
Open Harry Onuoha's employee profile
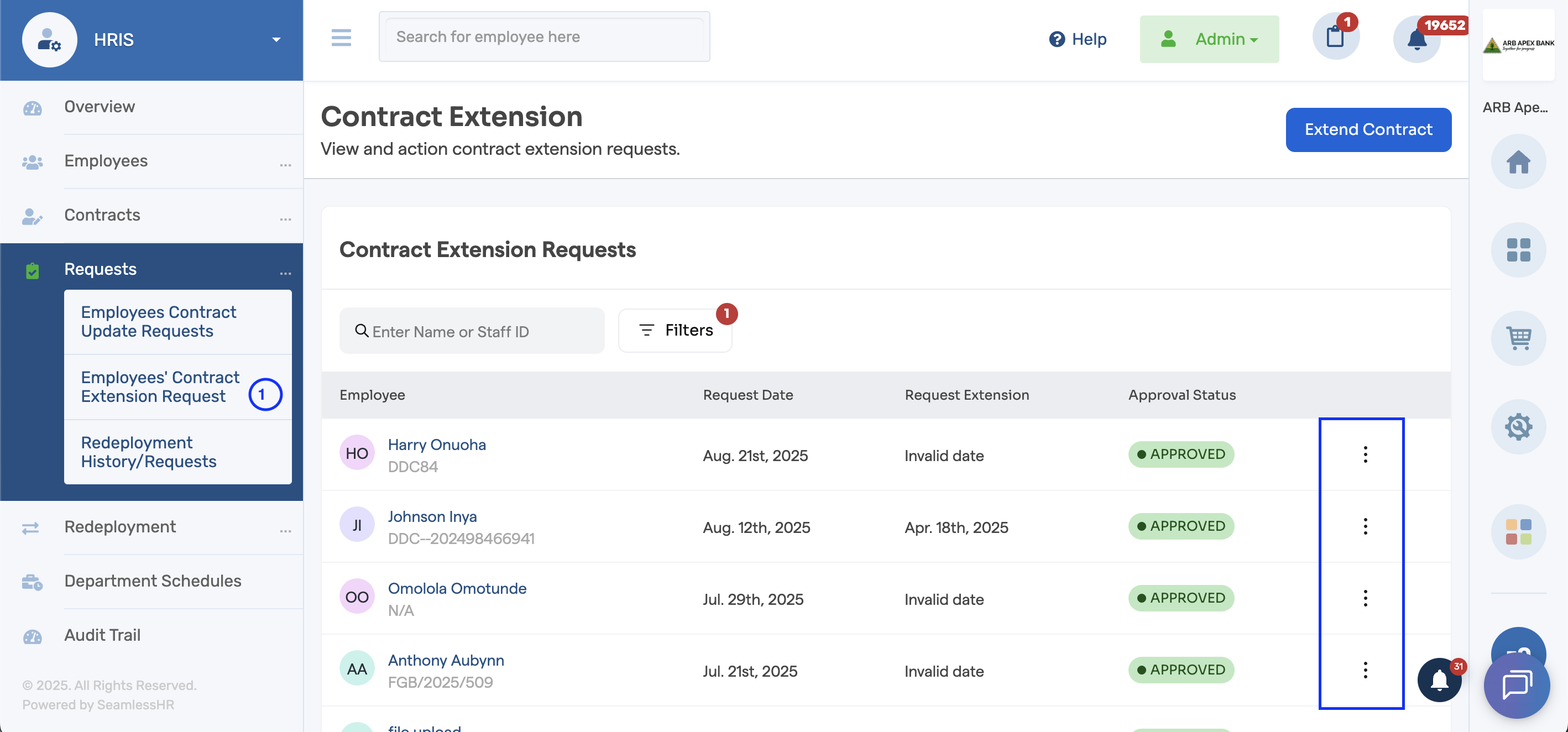[x=437, y=445]
